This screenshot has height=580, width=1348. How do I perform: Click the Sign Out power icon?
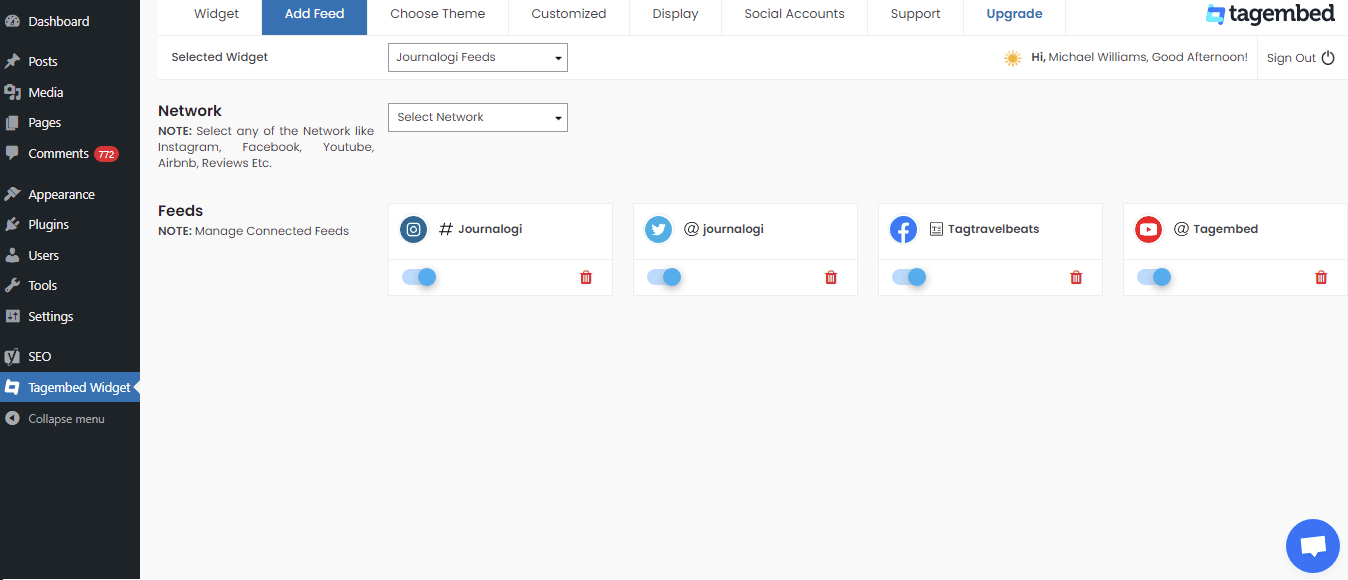coord(1328,58)
